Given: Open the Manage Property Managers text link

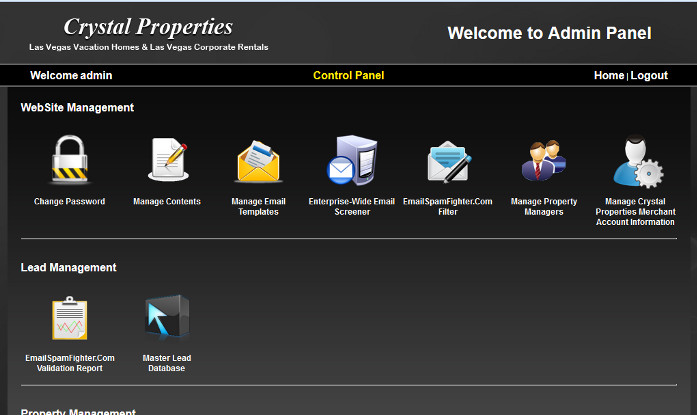Looking at the screenshot, I should click(x=543, y=207).
